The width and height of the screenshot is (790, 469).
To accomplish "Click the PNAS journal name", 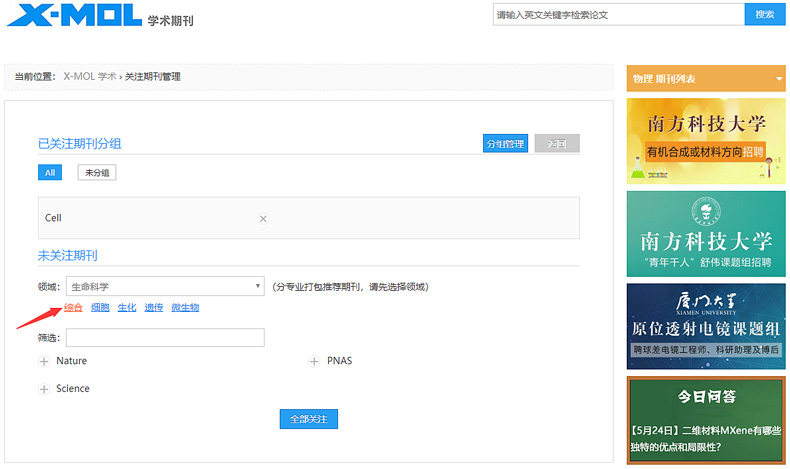I will (340, 361).
